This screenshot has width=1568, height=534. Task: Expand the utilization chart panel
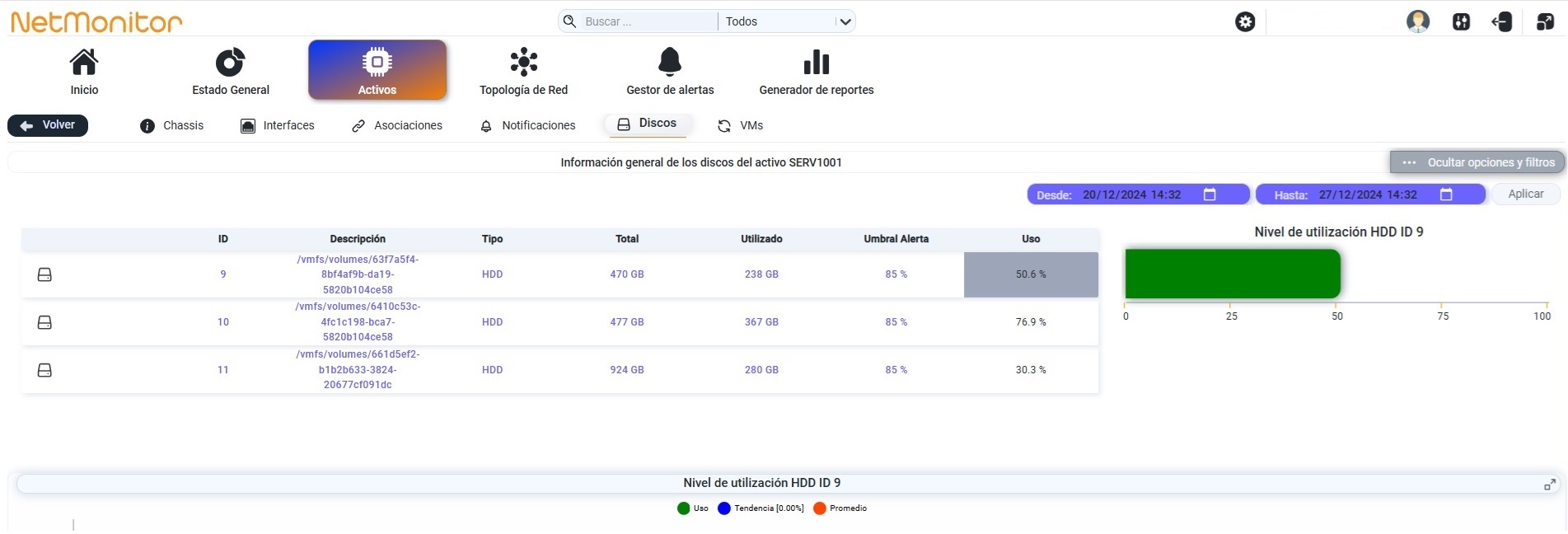1550,485
